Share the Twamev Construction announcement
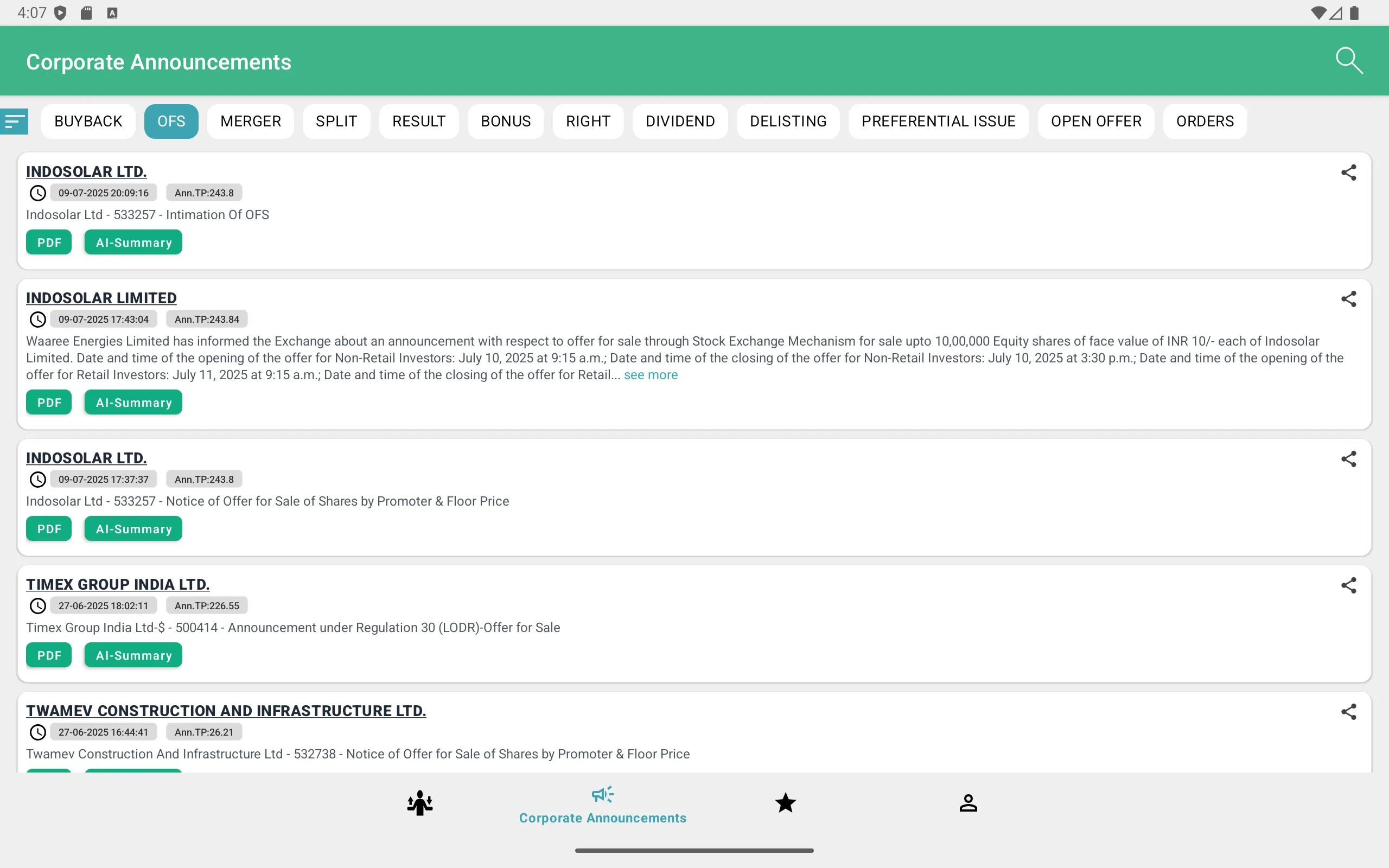Screen dimensions: 1389x868 [x=1348, y=711]
